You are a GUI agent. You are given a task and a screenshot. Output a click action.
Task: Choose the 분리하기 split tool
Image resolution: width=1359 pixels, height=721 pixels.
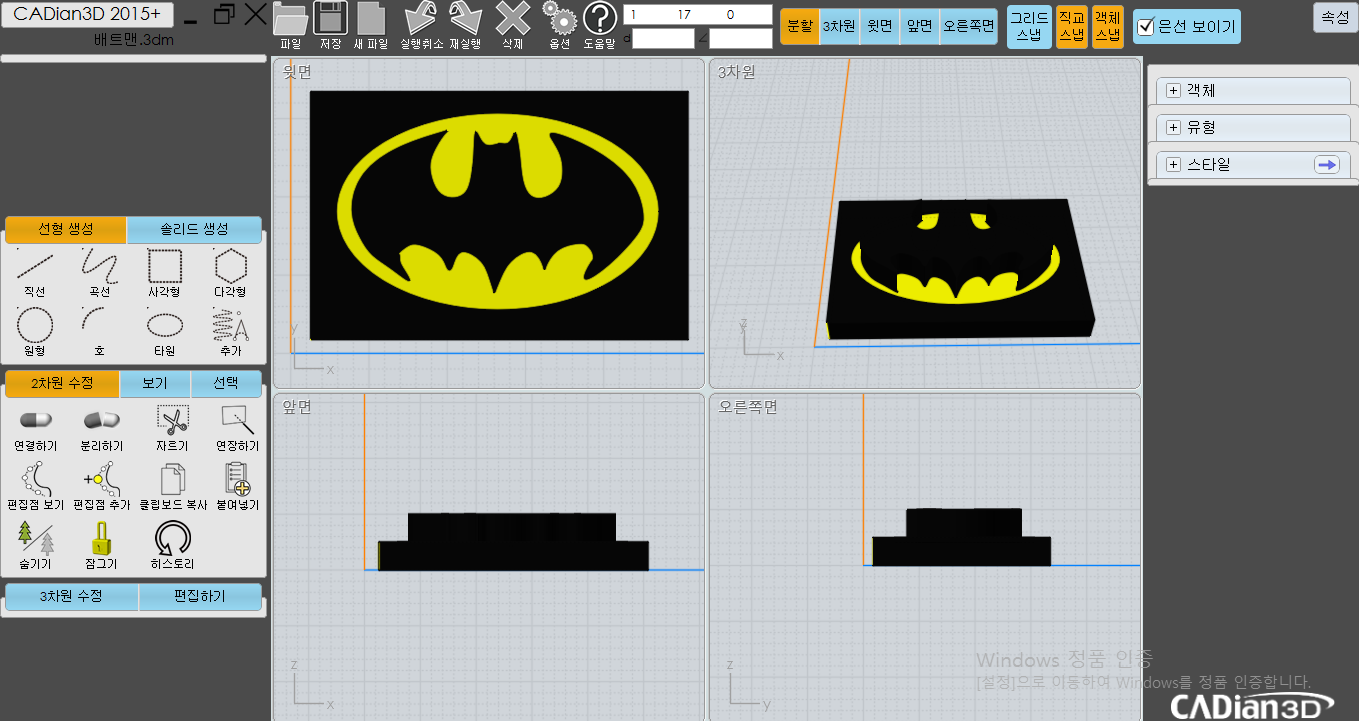[101, 428]
